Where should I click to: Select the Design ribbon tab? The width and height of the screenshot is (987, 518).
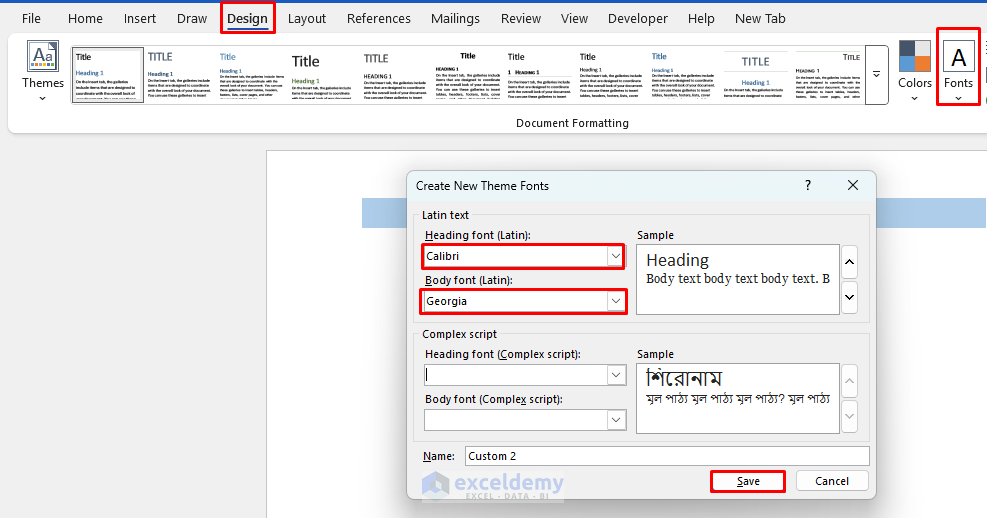pyautogui.click(x=247, y=19)
